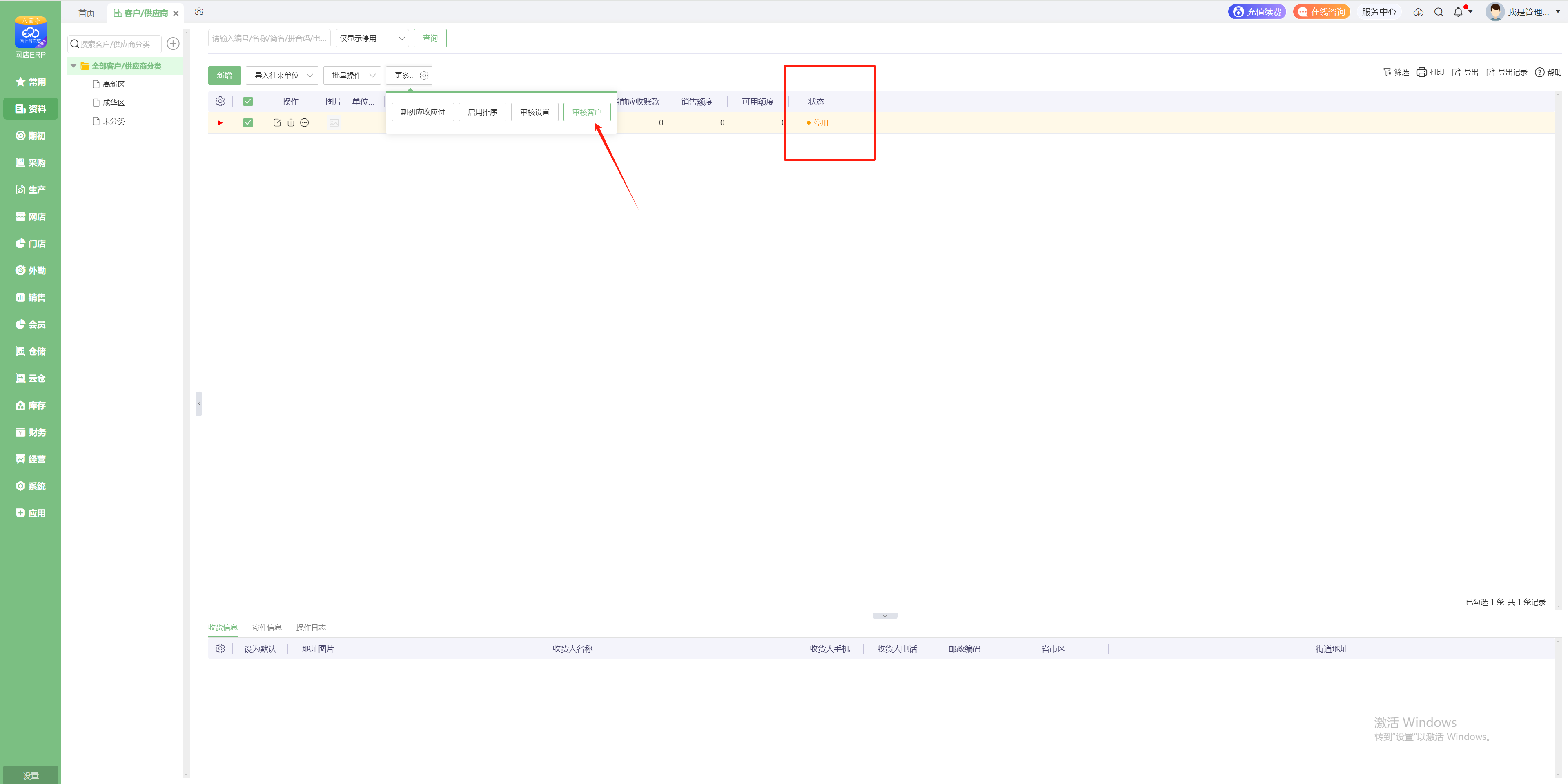Collapse the 全部客户/供应商分类 tree node

tap(73, 66)
